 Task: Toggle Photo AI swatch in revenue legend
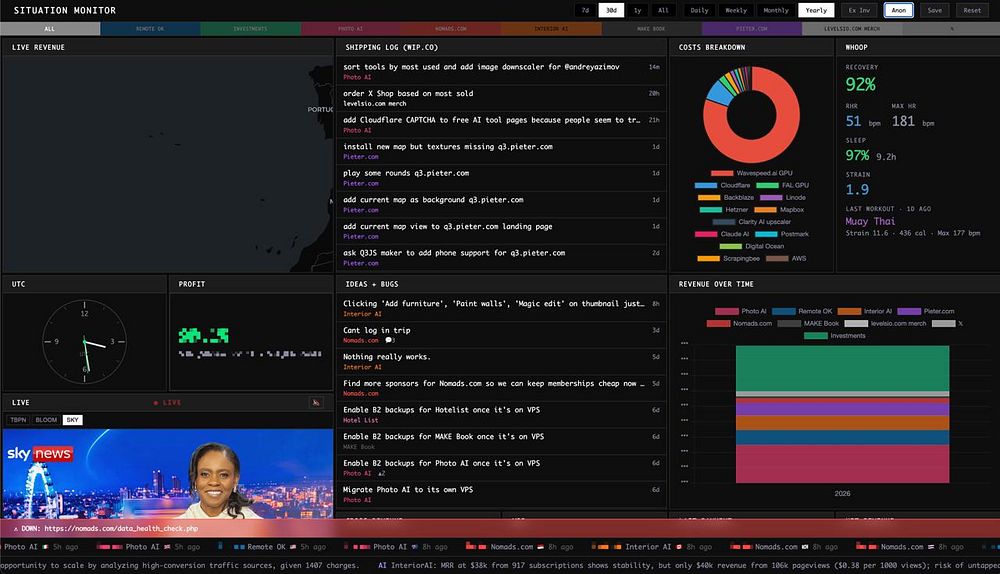pyautogui.click(x=726, y=311)
